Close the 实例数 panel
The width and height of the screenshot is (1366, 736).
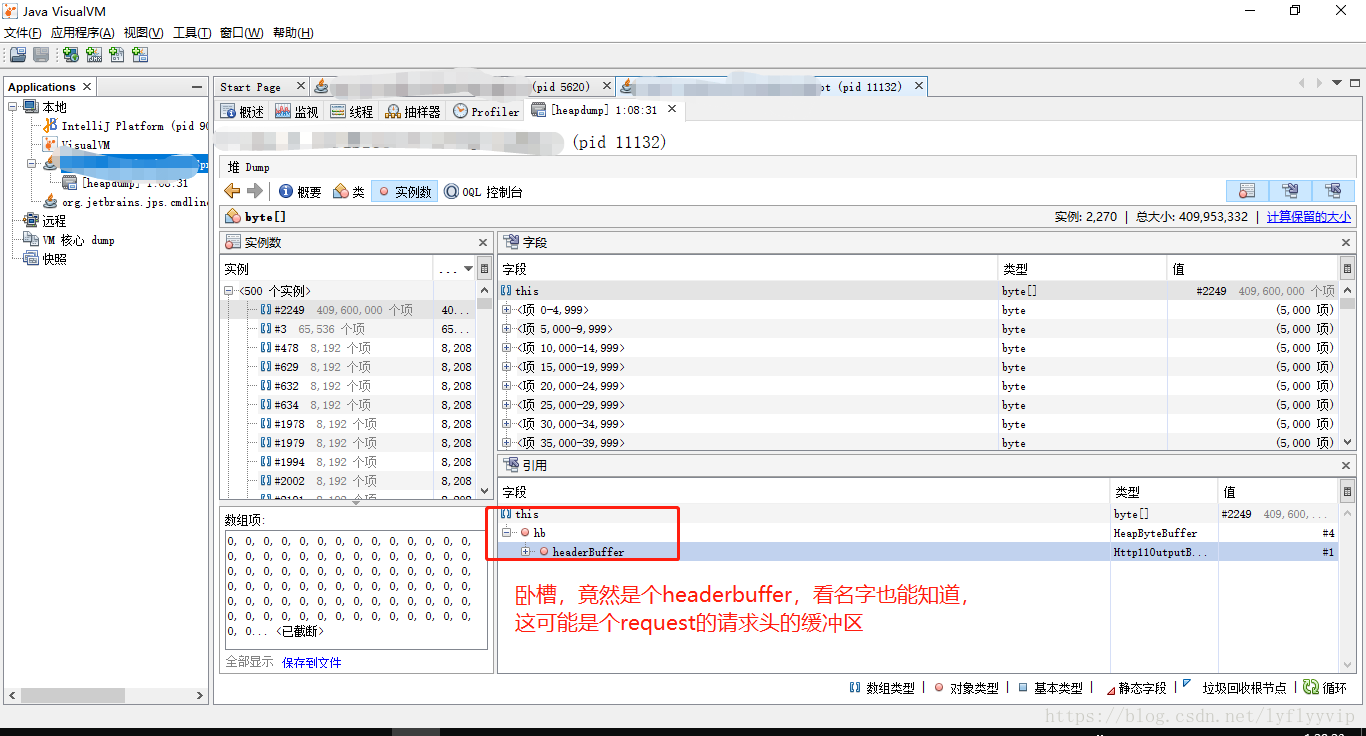(482, 242)
